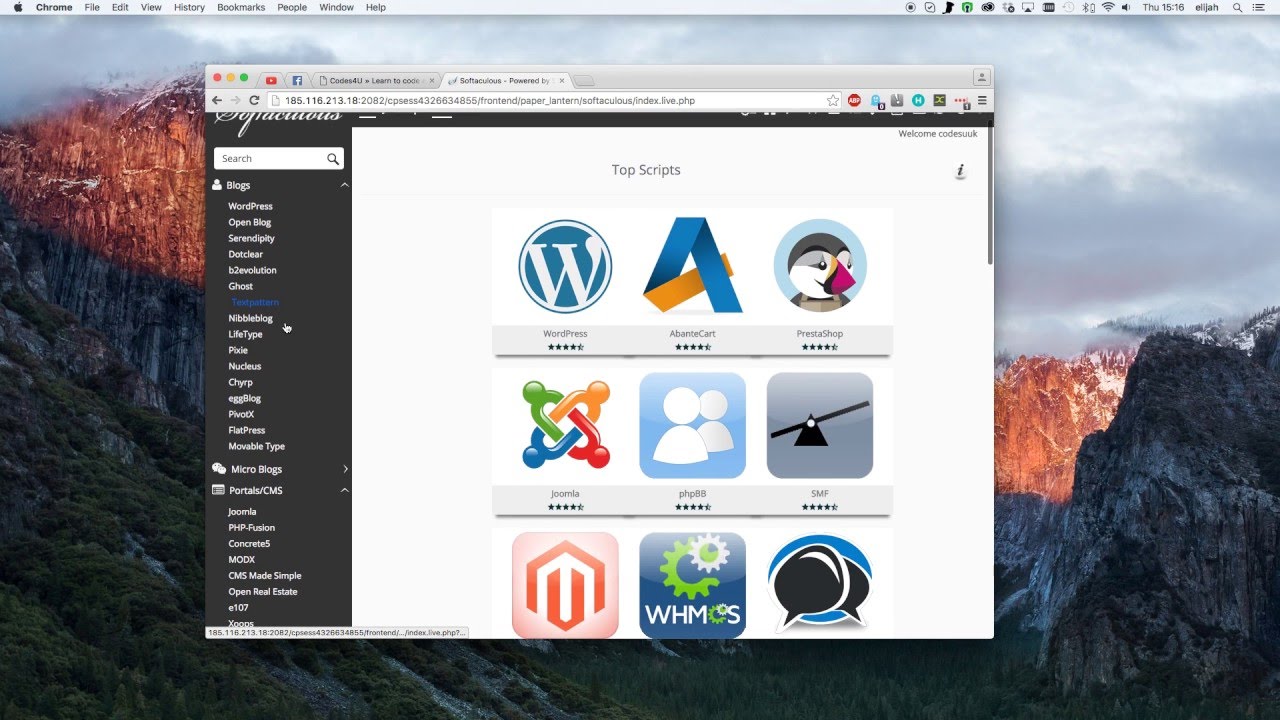This screenshot has height=720, width=1280.
Task: Bookmark page with the star icon
Action: [x=833, y=101]
